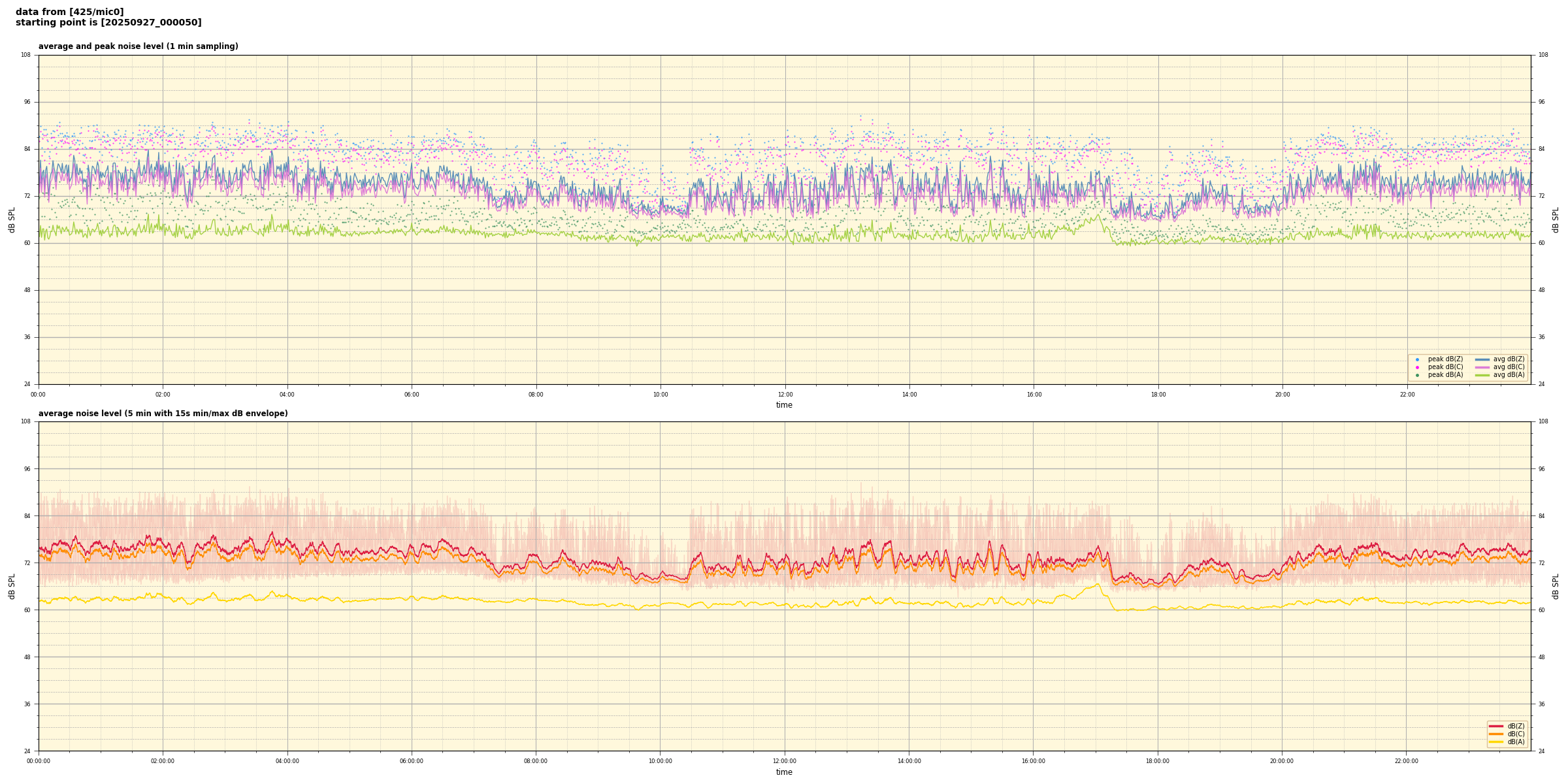Select the avg dB(Z) legend line swatch
The height and width of the screenshot is (784, 1568).
tap(1482, 359)
